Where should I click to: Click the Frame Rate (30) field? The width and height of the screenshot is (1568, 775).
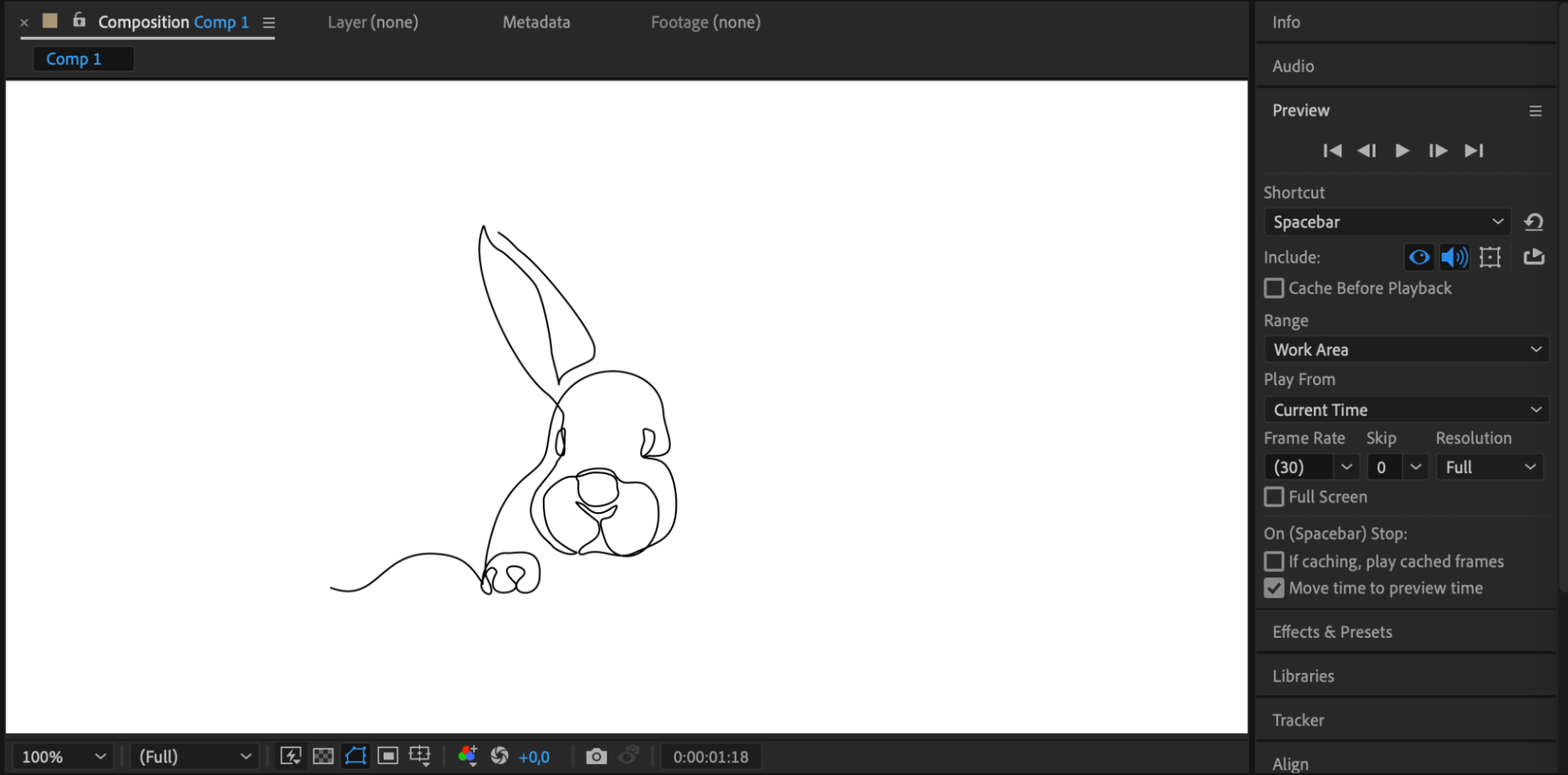tap(1298, 468)
